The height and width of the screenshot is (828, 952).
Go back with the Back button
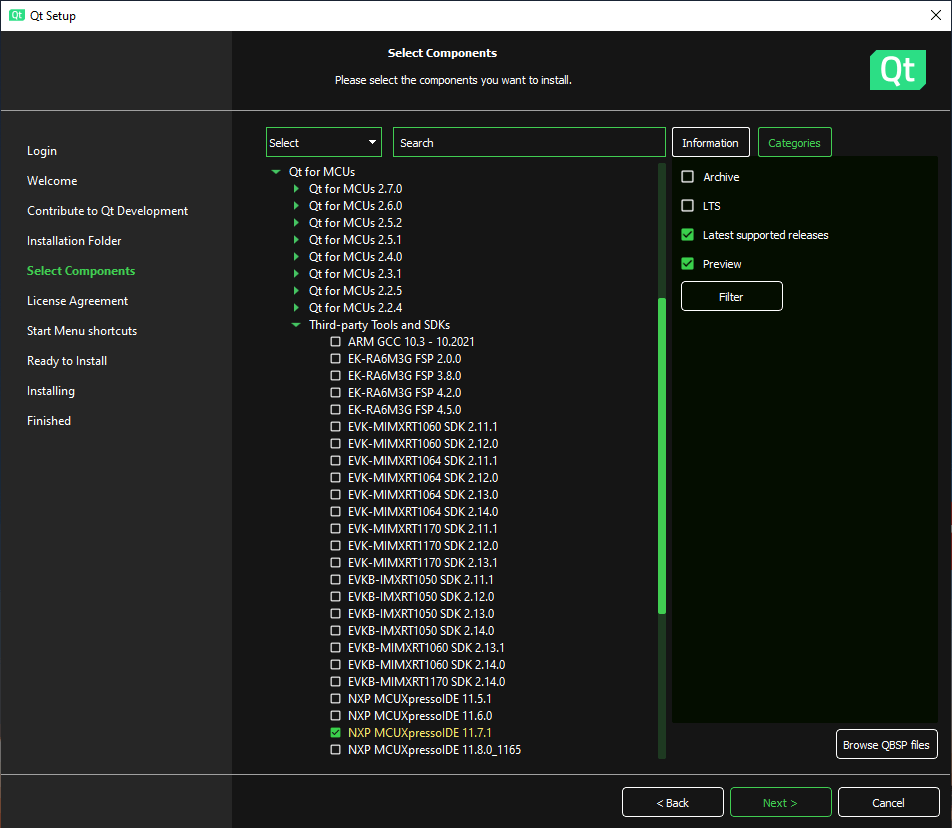(x=672, y=803)
